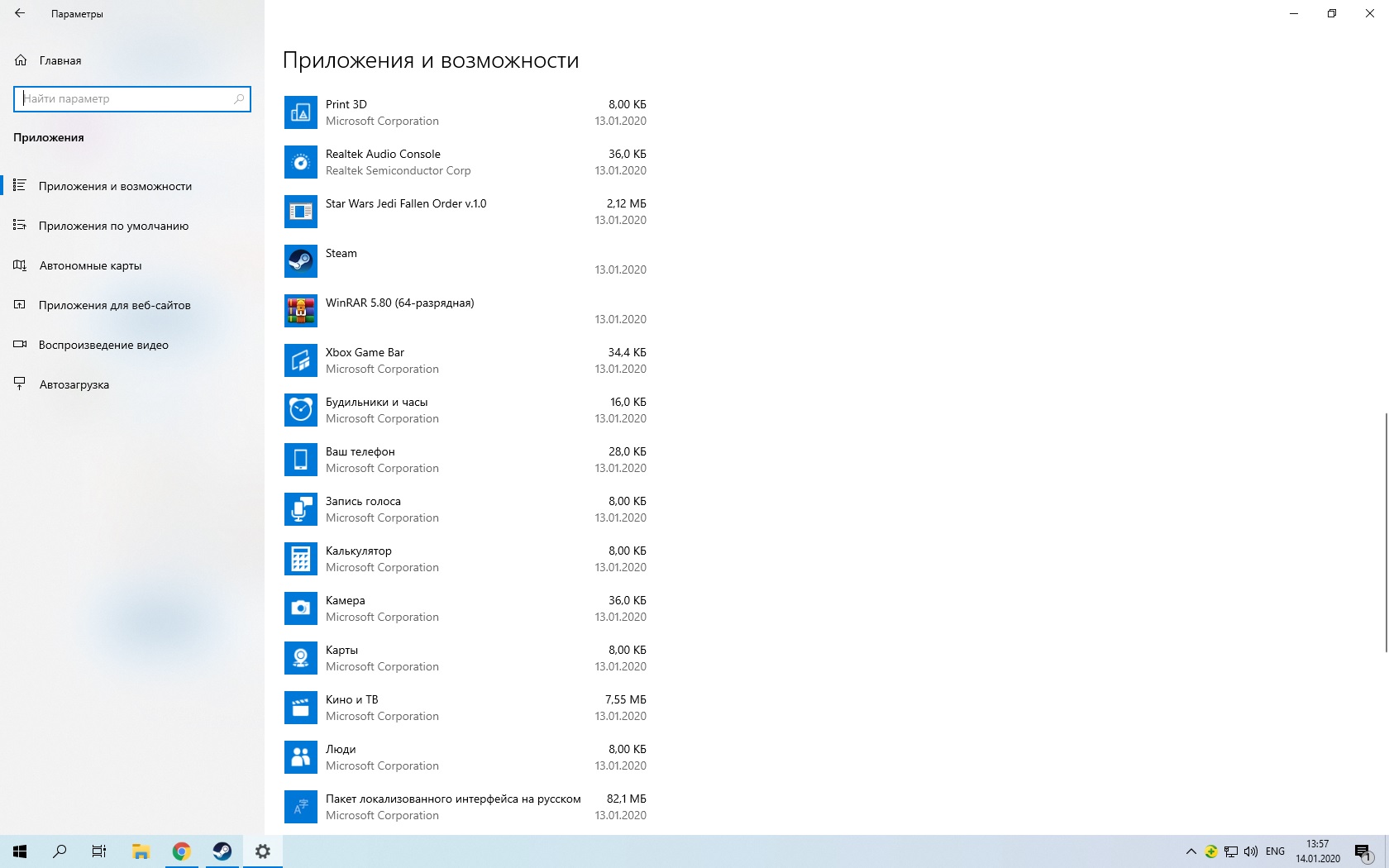Click the green tray application icon
The width and height of the screenshot is (1389, 868).
tap(1211, 851)
